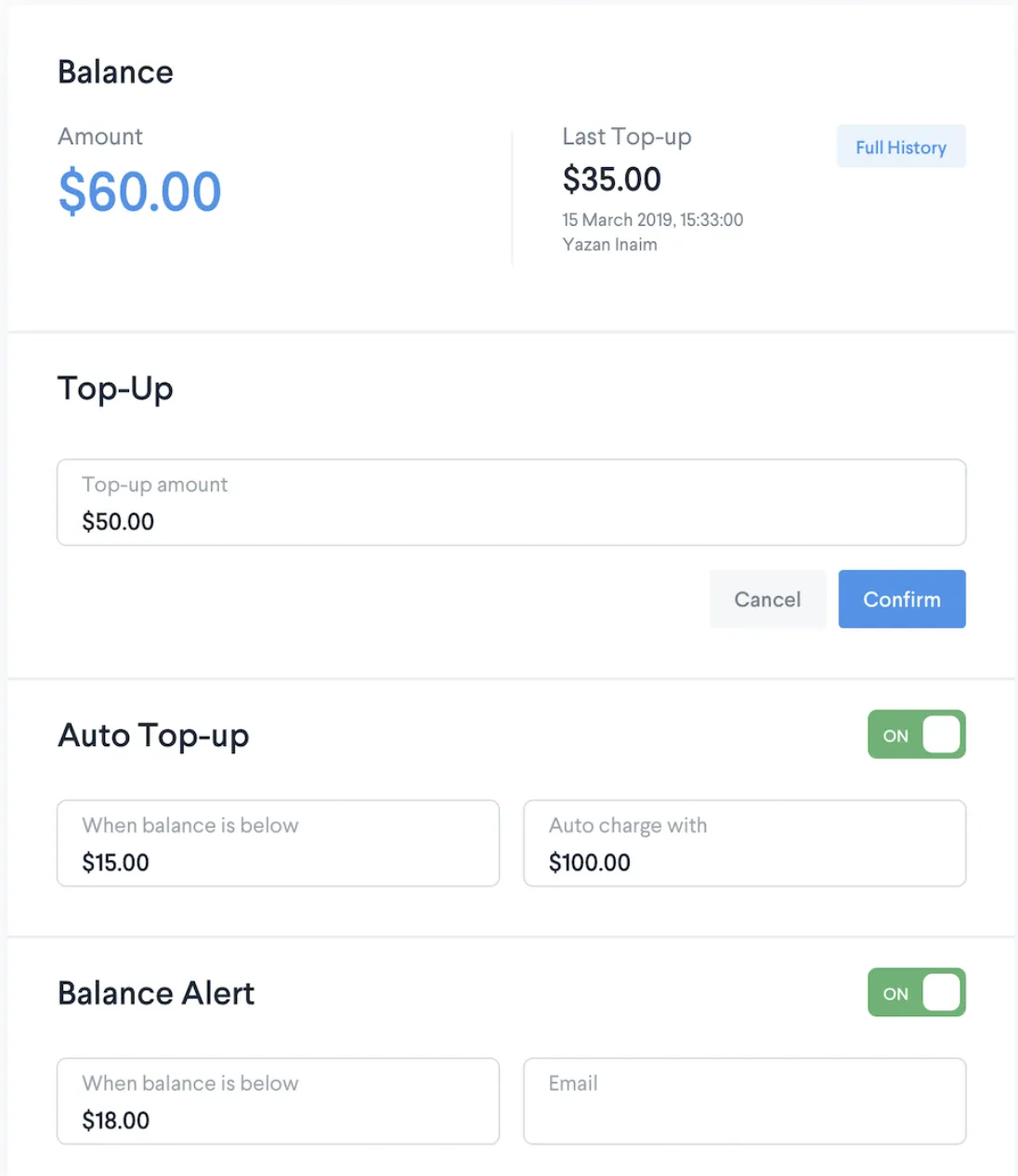The width and height of the screenshot is (1018, 1176).
Task: Disable the Auto Top-up toggle
Action: [916, 734]
